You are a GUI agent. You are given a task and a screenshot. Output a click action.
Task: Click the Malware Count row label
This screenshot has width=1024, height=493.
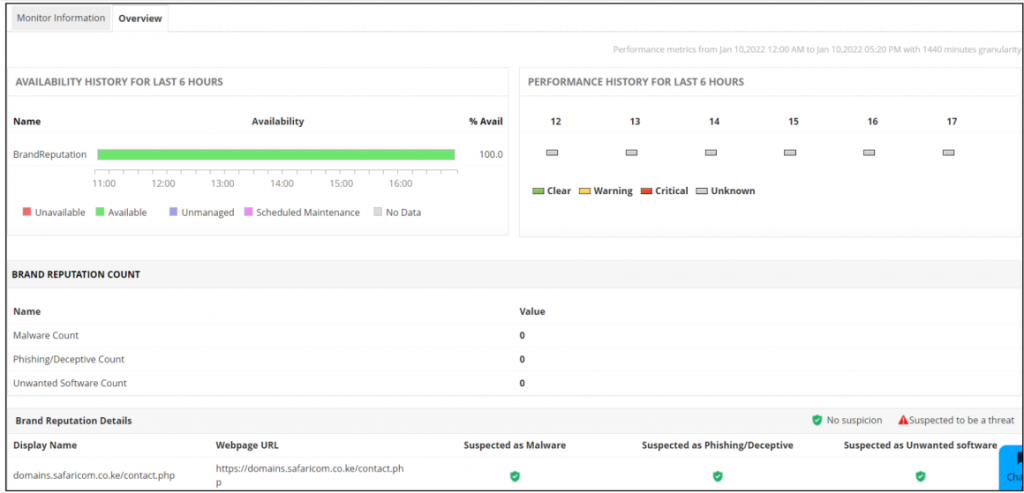coord(46,335)
